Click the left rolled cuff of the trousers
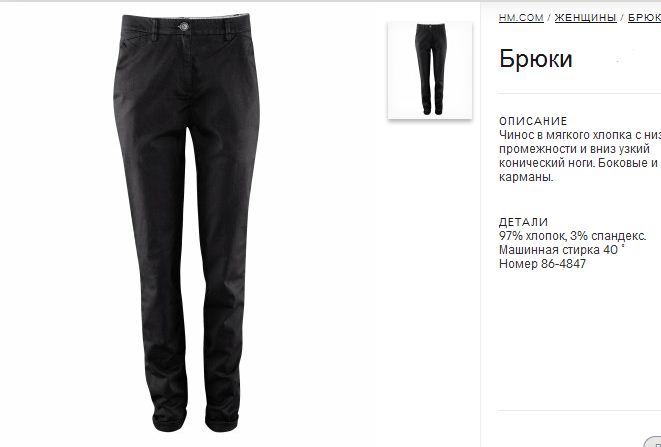This screenshot has height=447, width=661. pos(169,419)
